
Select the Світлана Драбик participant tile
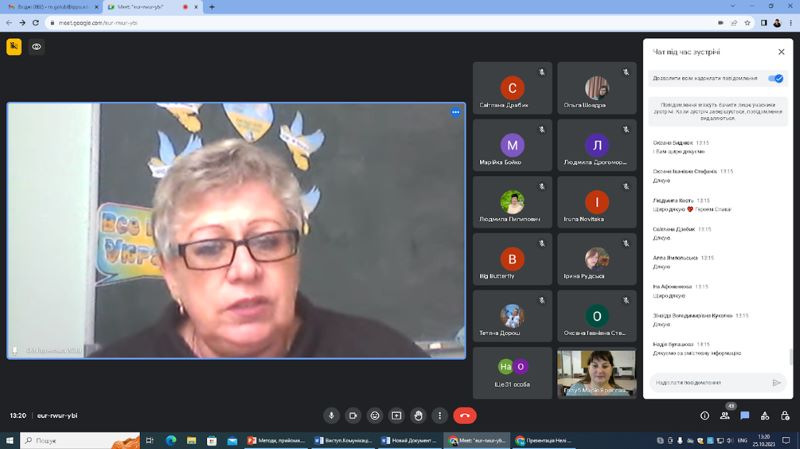[x=512, y=88]
